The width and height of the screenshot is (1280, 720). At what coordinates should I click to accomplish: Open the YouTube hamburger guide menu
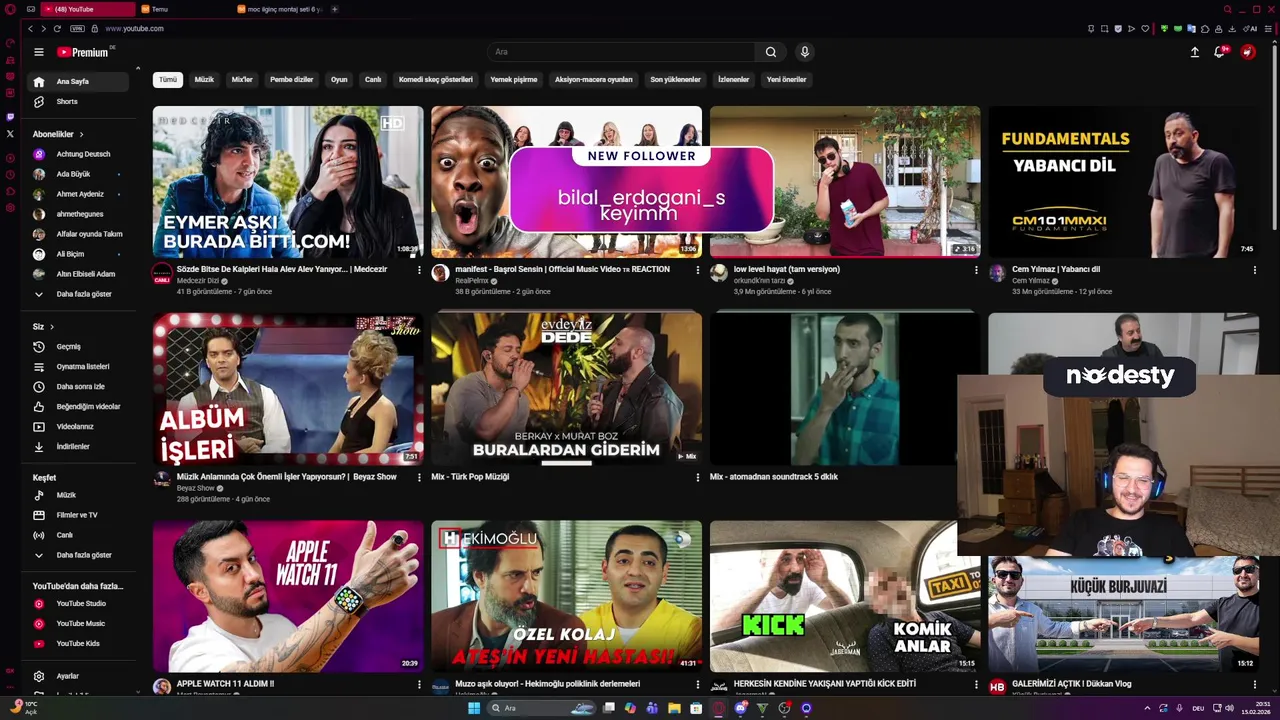tap(39, 52)
